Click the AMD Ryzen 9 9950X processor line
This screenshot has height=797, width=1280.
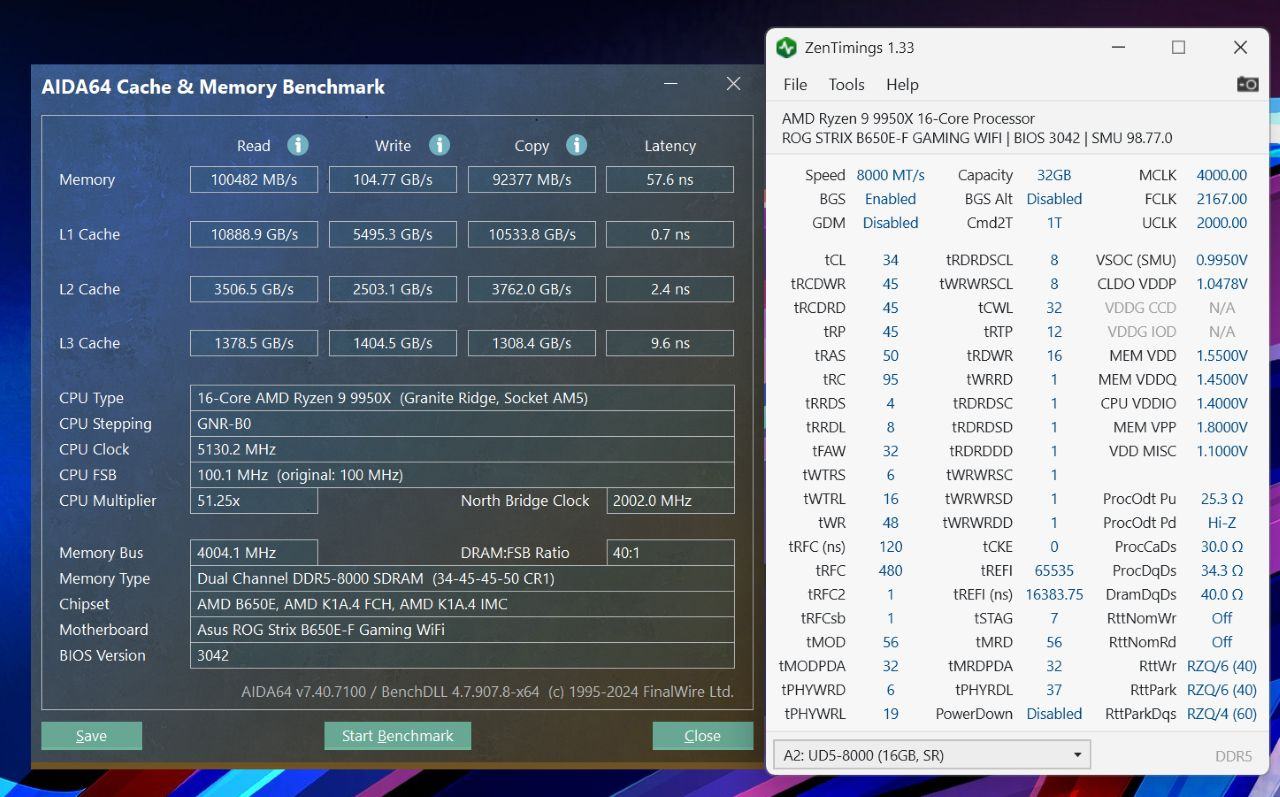(x=908, y=119)
